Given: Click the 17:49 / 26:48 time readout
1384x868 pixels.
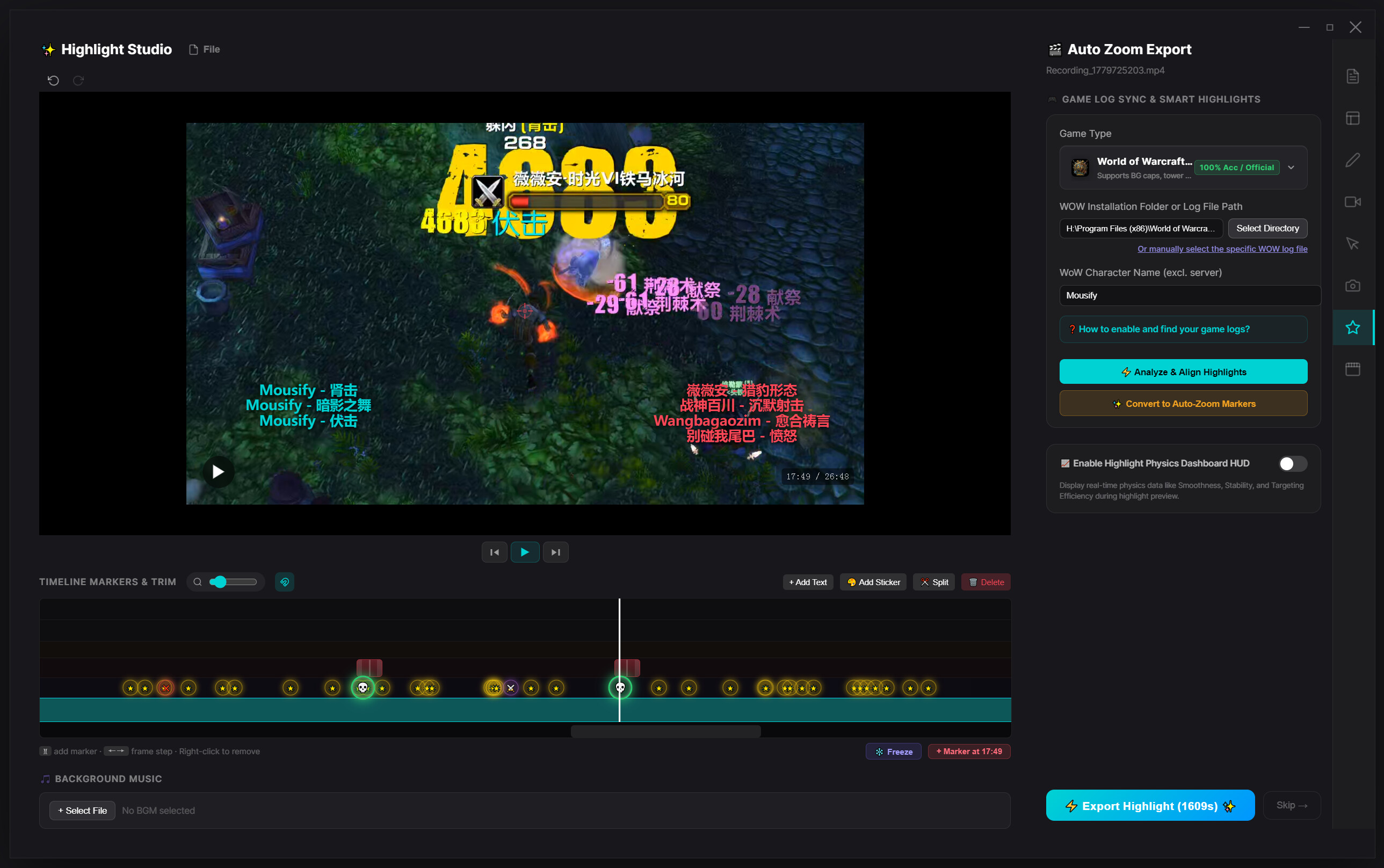Looking at the screenshot, I should pyautogui.click(x=817, y=477).
